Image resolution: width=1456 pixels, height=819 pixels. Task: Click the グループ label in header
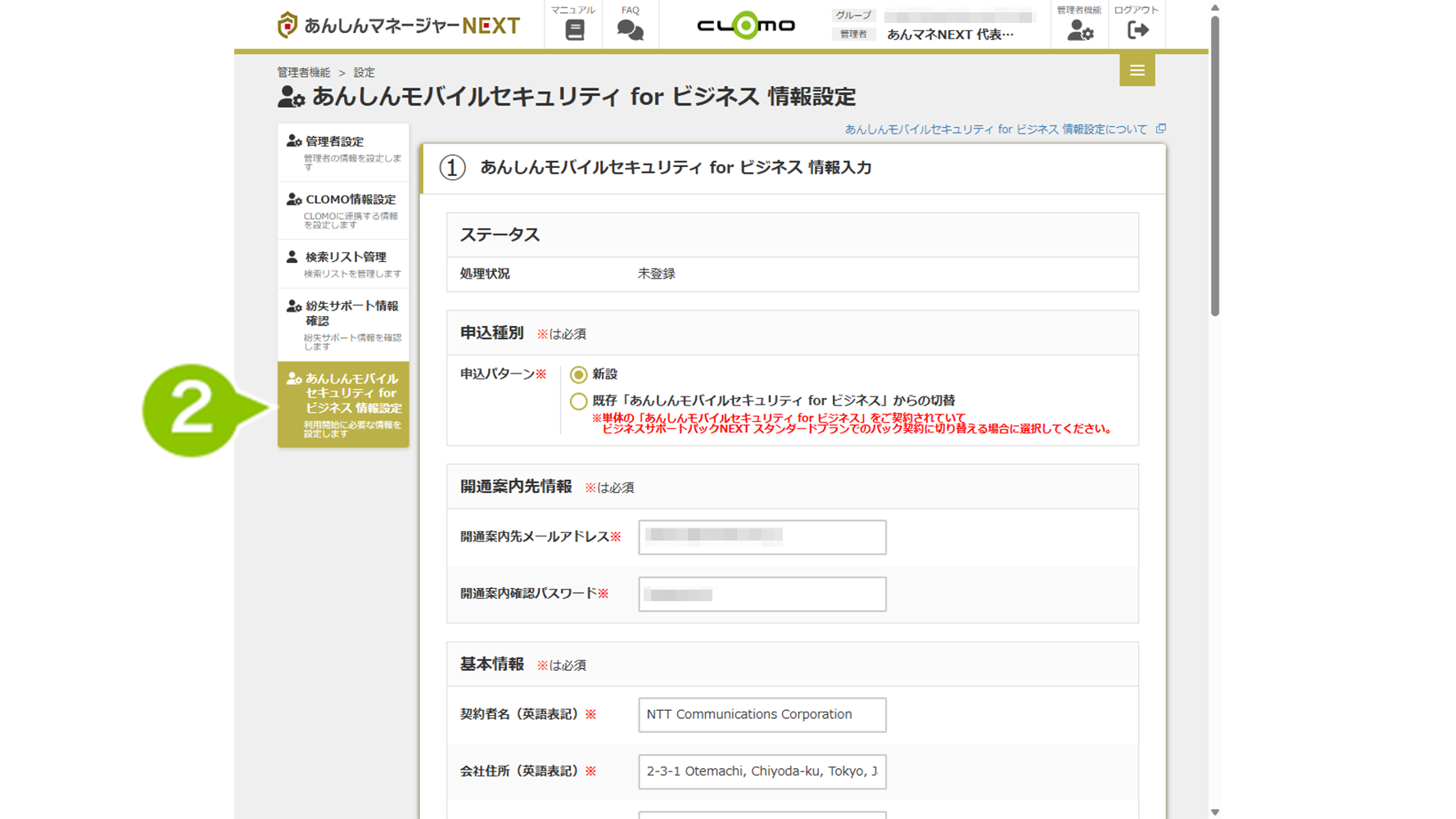[853, 15]
